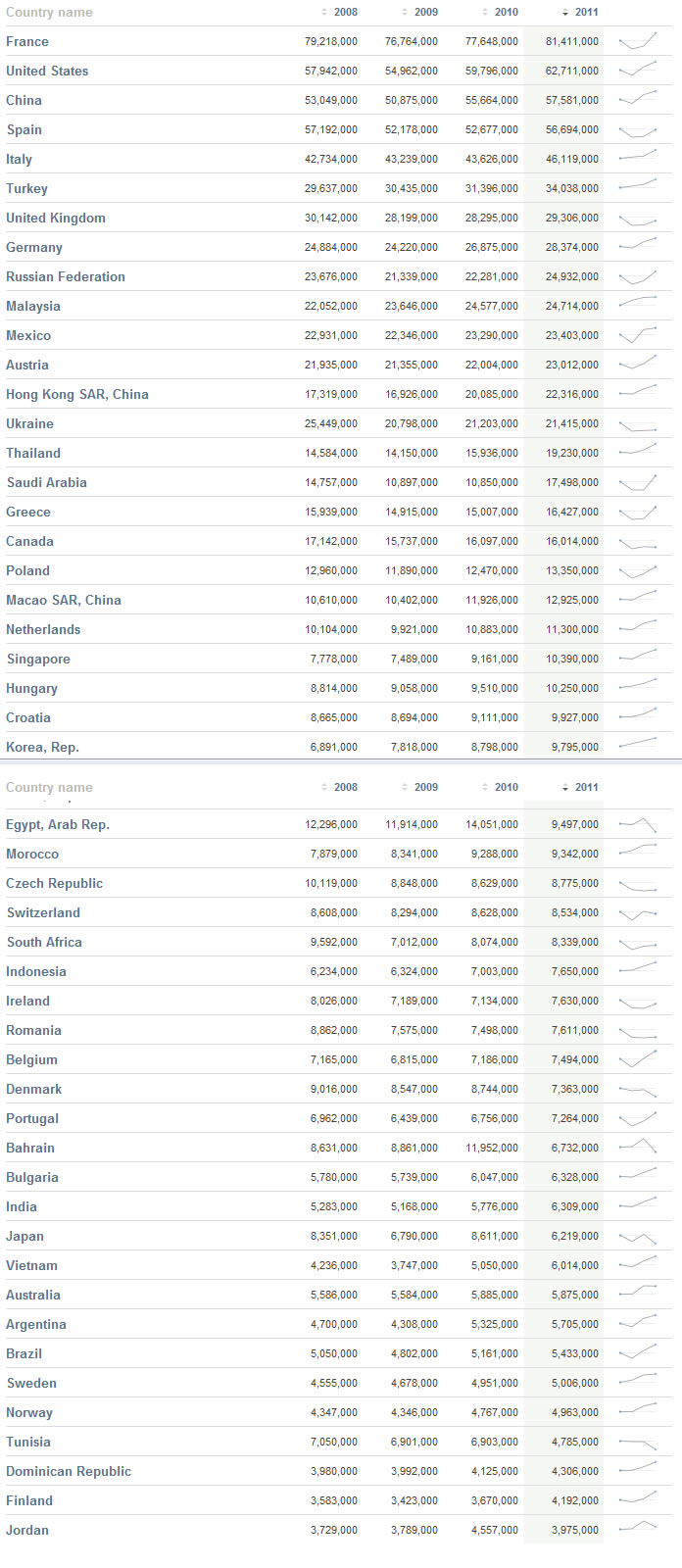Open the Jordan sparkline trend chart
Viewport: 682px width, 1568px height.
[x=638, y=1530]
